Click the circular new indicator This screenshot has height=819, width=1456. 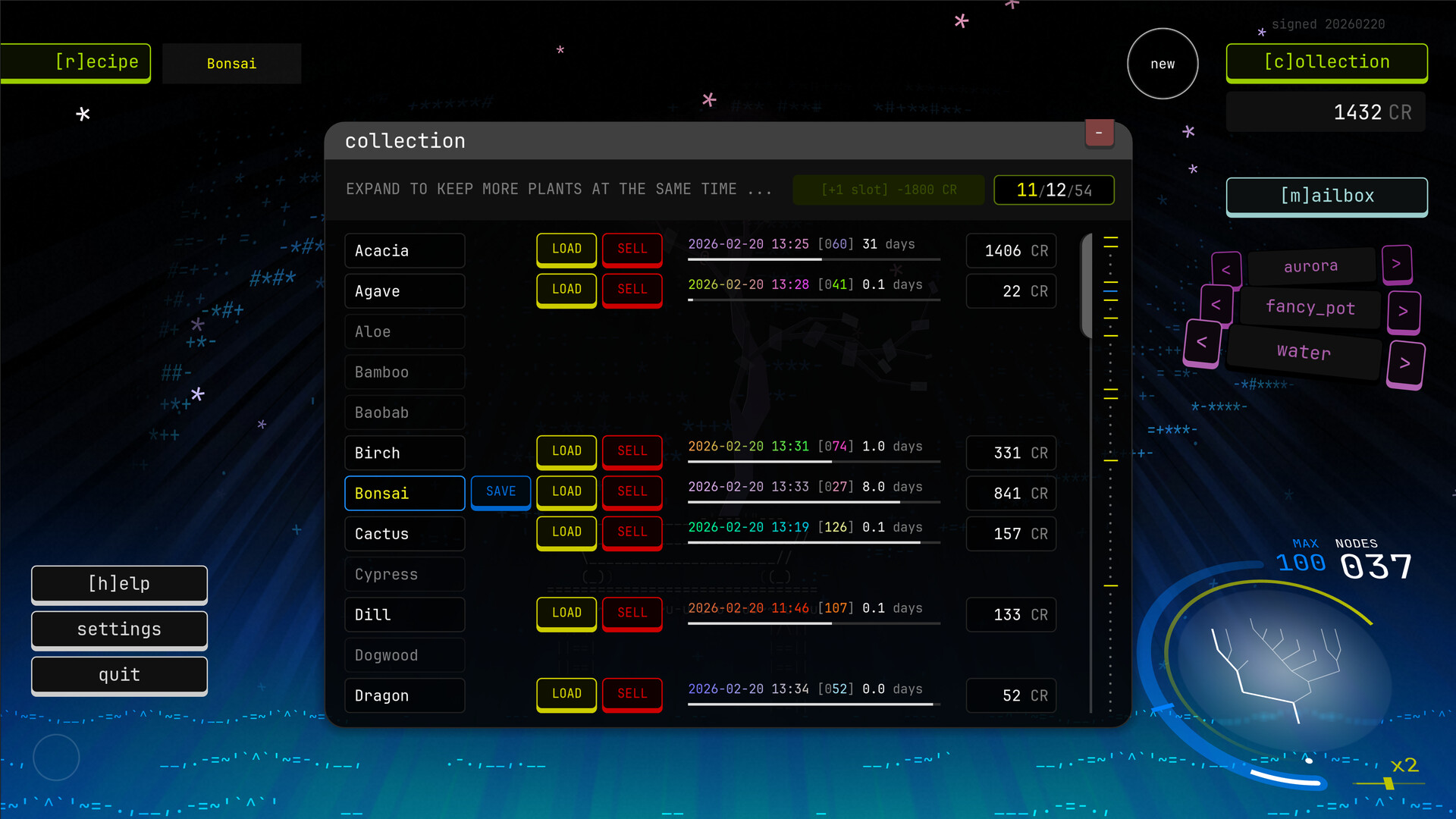point(1163,64)
